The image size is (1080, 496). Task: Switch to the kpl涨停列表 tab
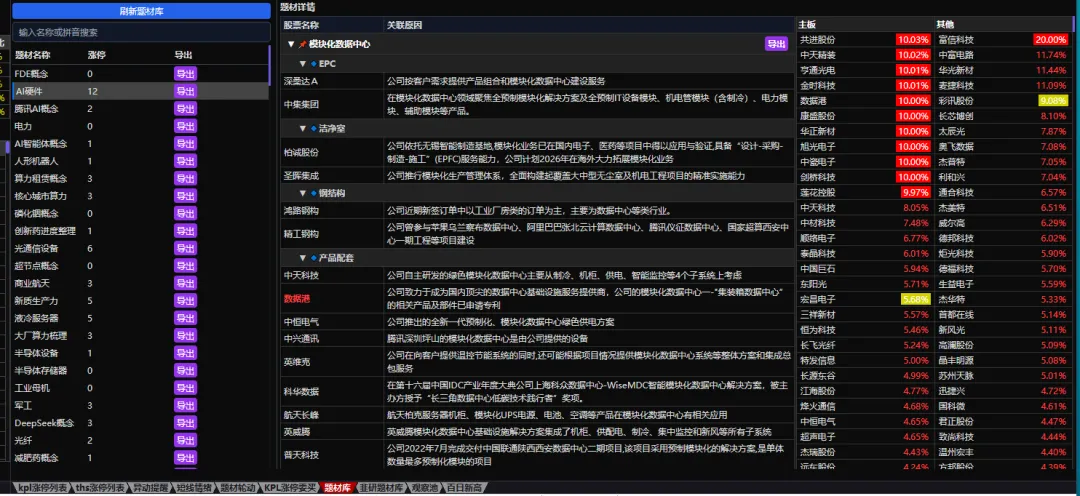tap(43, 488)
